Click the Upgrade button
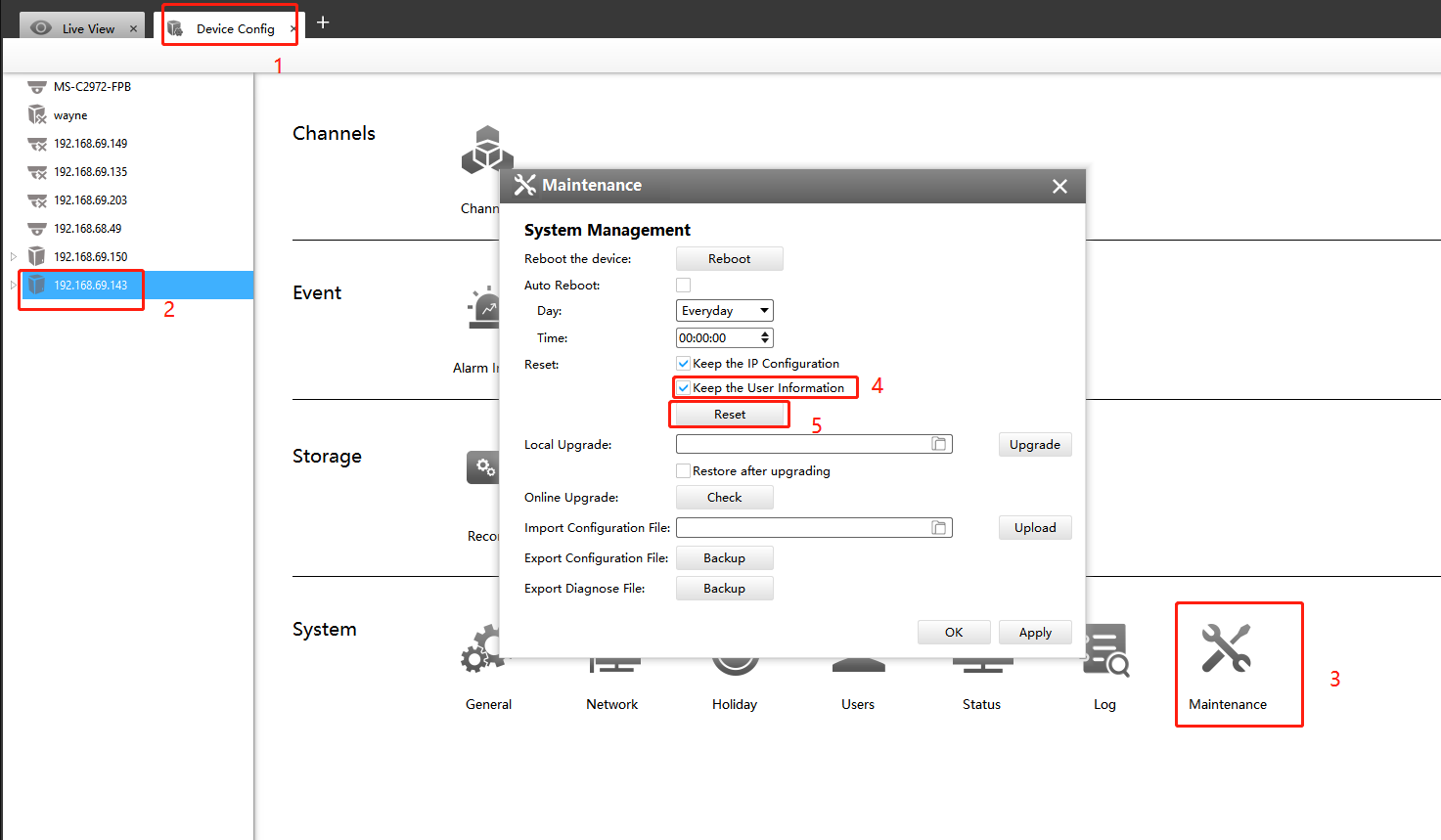1441x840 pixels. tap(1035, 445)
